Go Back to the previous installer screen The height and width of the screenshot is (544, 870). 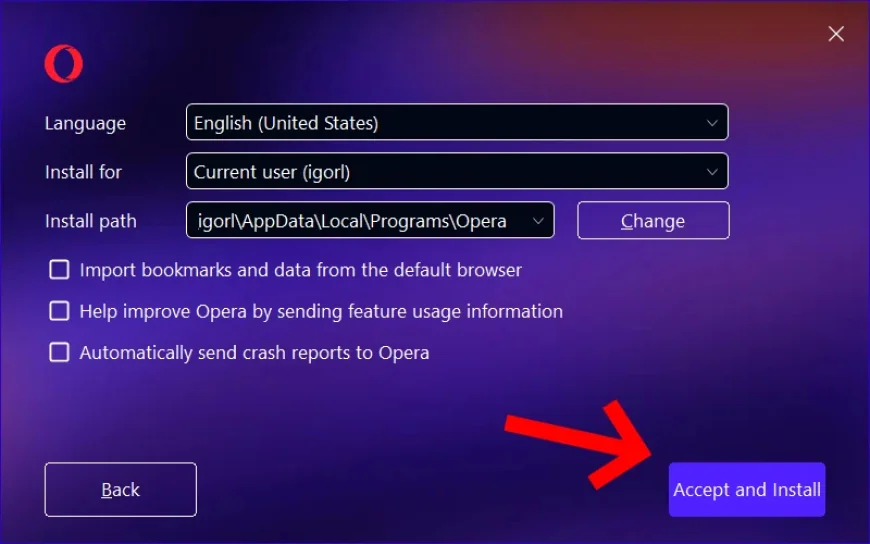click(x=120, y=490)
